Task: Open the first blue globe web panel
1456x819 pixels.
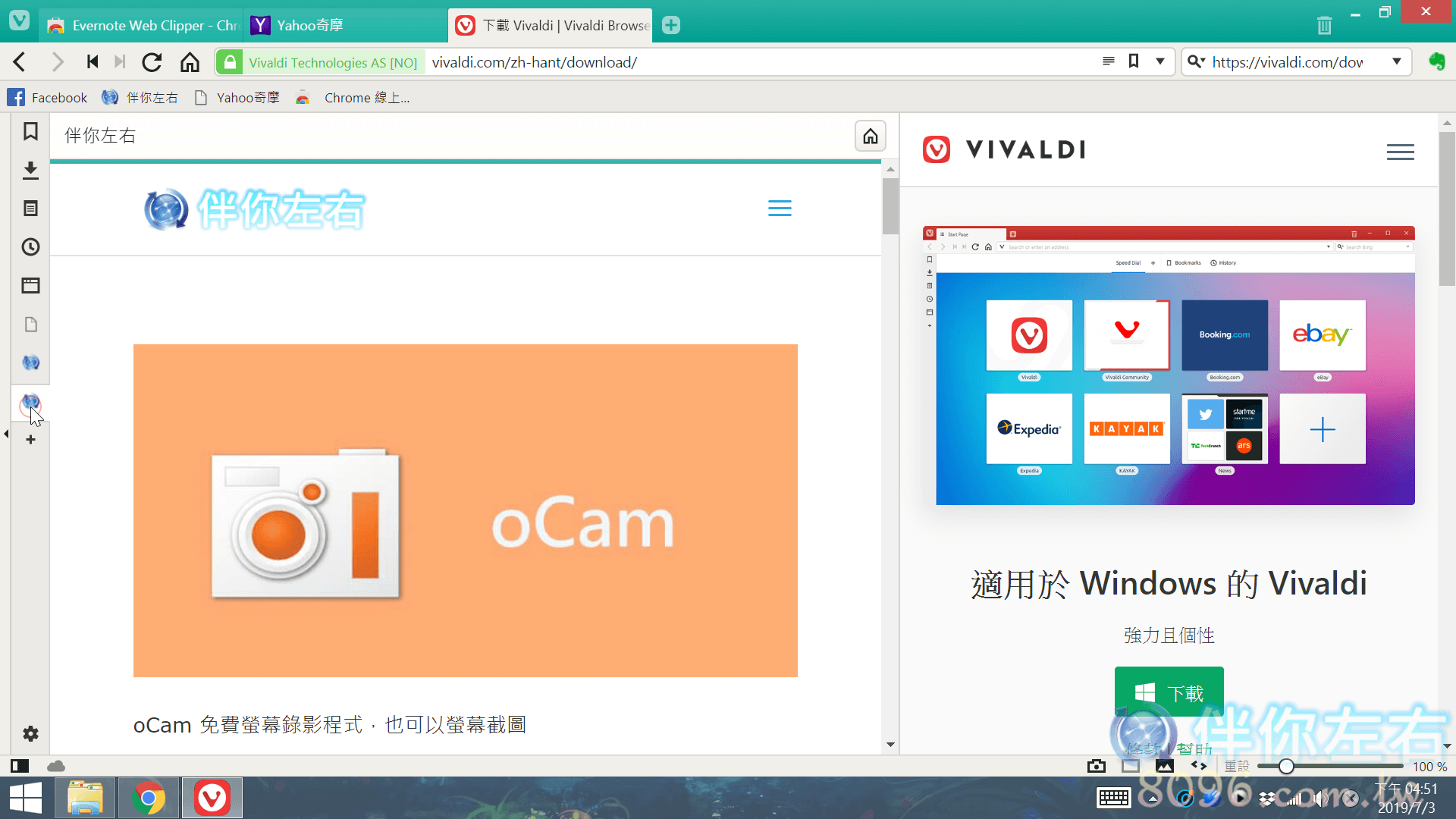Action: pos(30,362)
